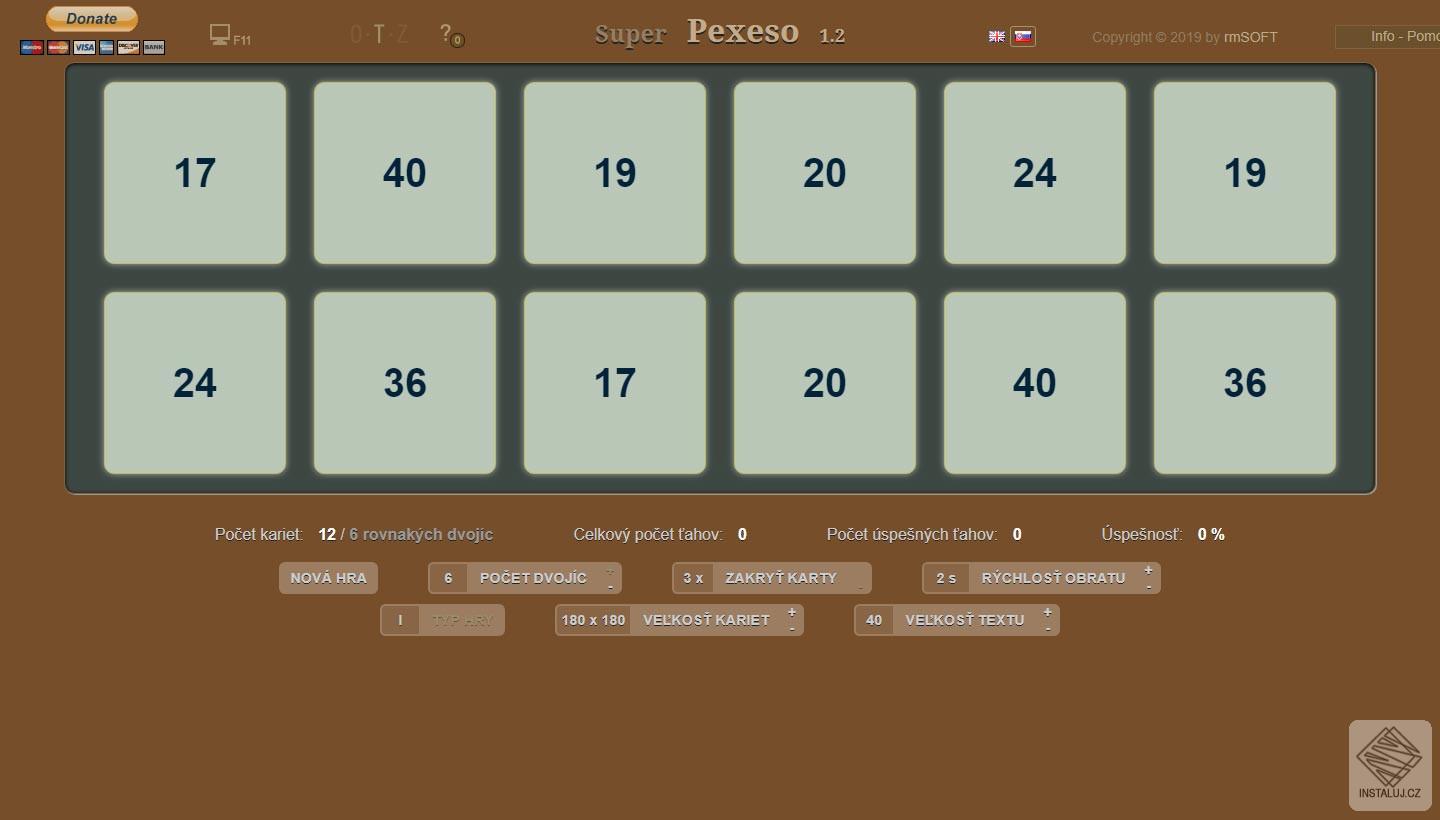Click the '180 x 180' card size value
The height and width of the screenshot is (820, 1440).
pos(593,620)
